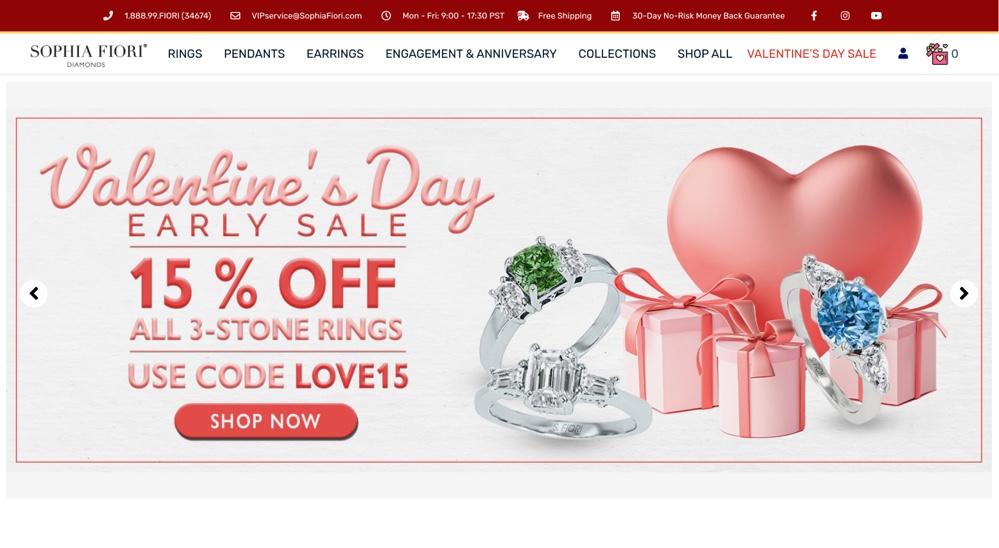Image resolution: width=999 pixels, height=548 pixels.
Task: Open the Pendants menu
Action: tap(254, 54)
